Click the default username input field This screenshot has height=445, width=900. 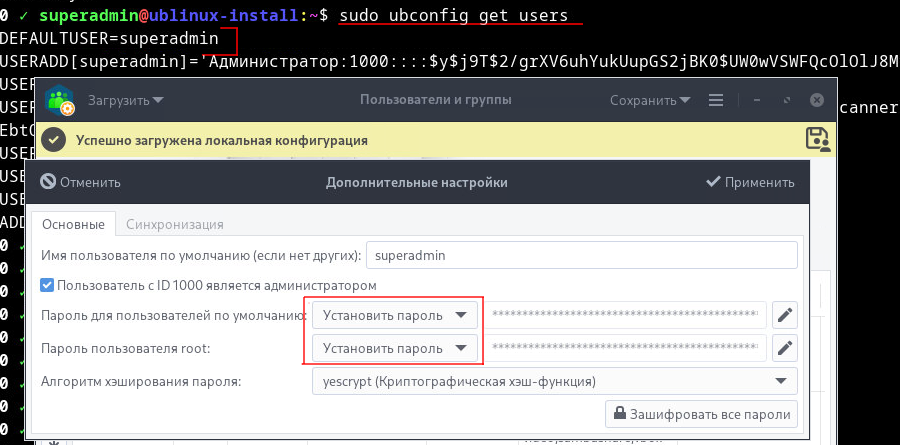click(x=581, y=255)
